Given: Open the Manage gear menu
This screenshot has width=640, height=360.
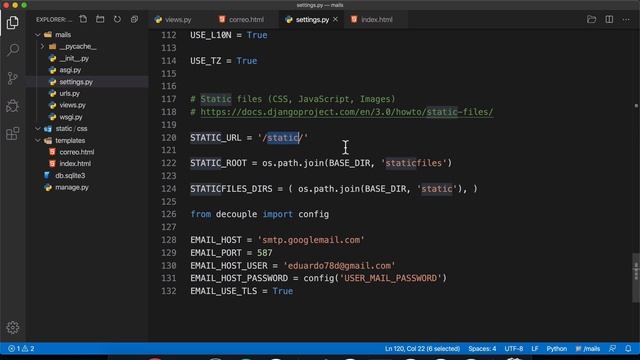Looking at the screenshot, I should coord(13,327).
